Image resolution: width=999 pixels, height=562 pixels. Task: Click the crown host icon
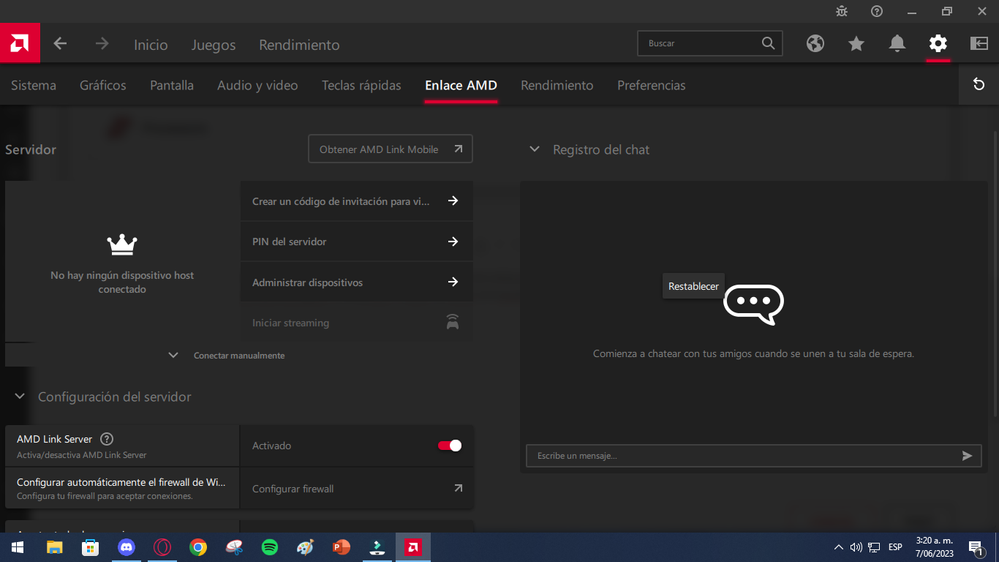[x=122, y=244]
